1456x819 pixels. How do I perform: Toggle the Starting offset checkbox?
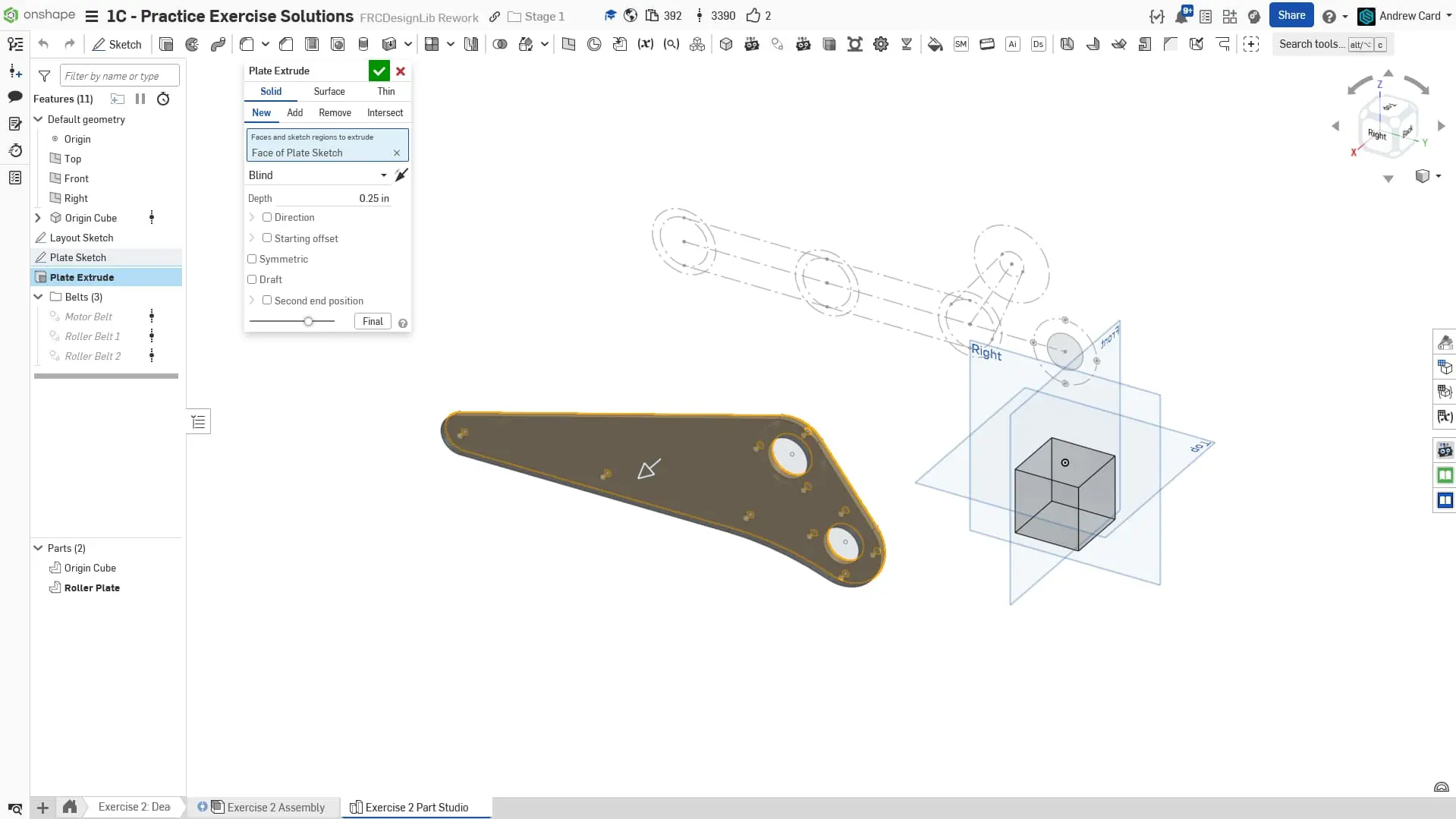pyautogui.click(x=267, y=238)
